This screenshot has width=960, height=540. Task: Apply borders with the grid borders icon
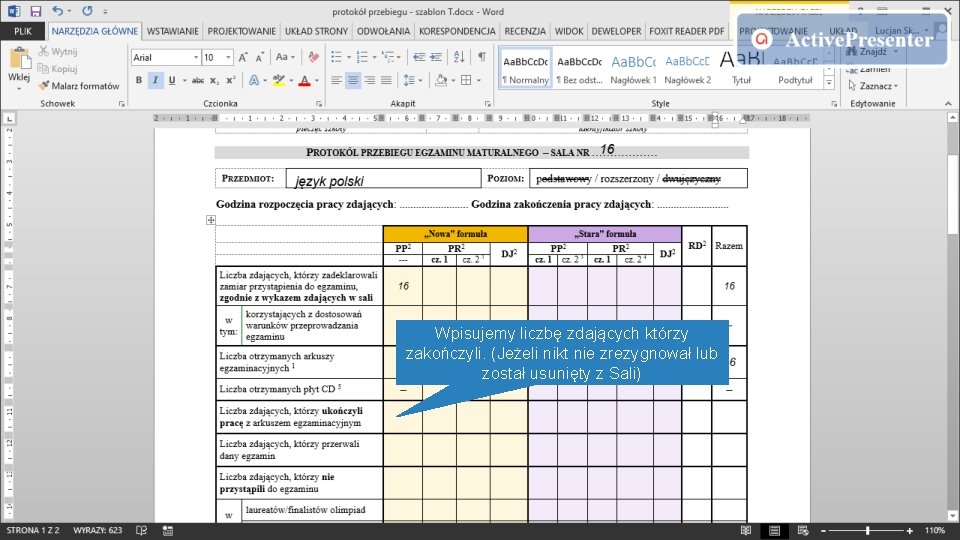click(x=466, y=80)
